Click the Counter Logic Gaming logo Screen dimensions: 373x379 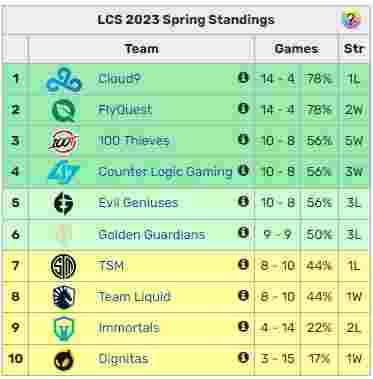(x=64, y=172)
